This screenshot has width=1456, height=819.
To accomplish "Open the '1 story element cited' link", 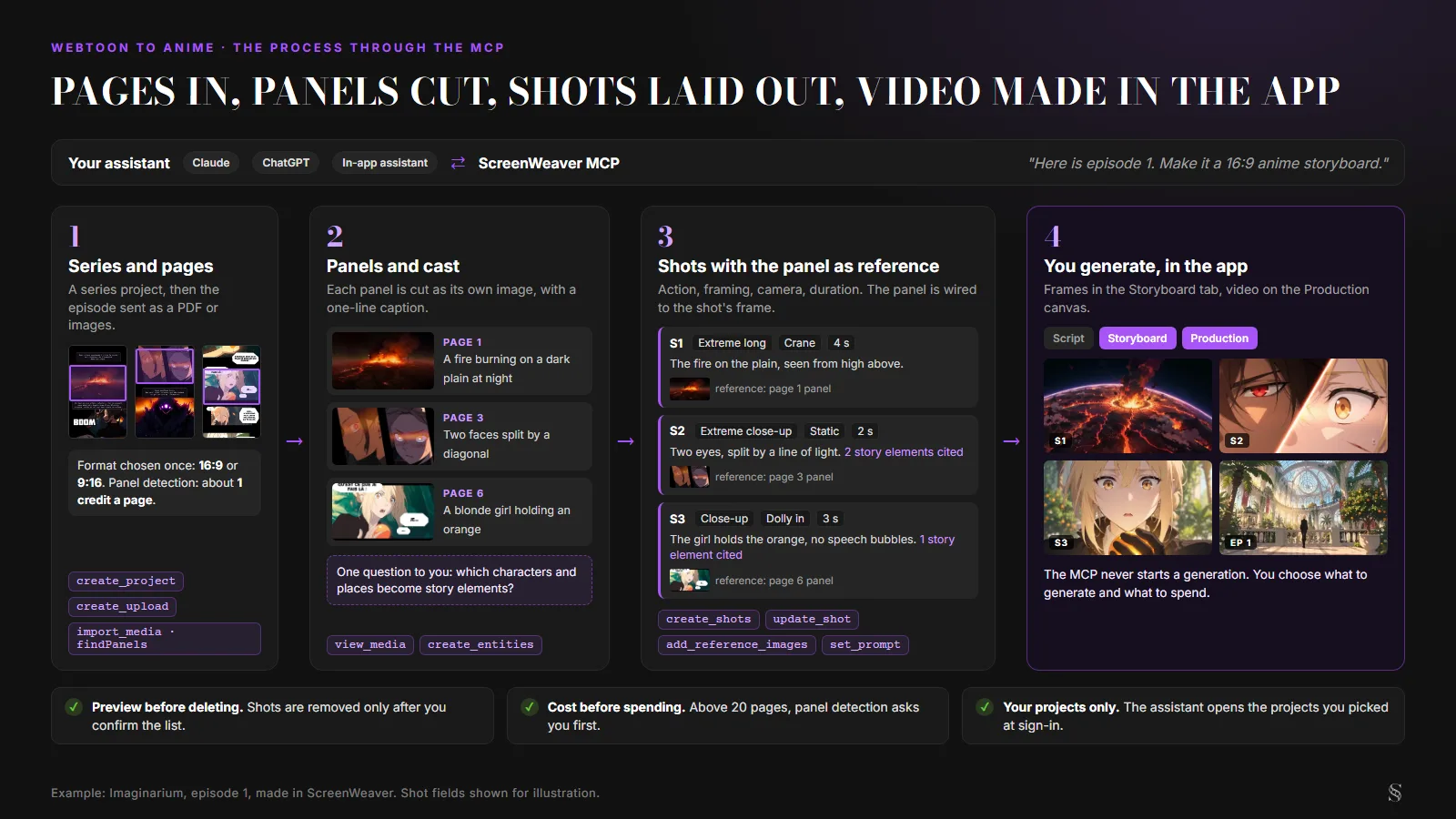I will pyautogui.click(x=812, y=547).
